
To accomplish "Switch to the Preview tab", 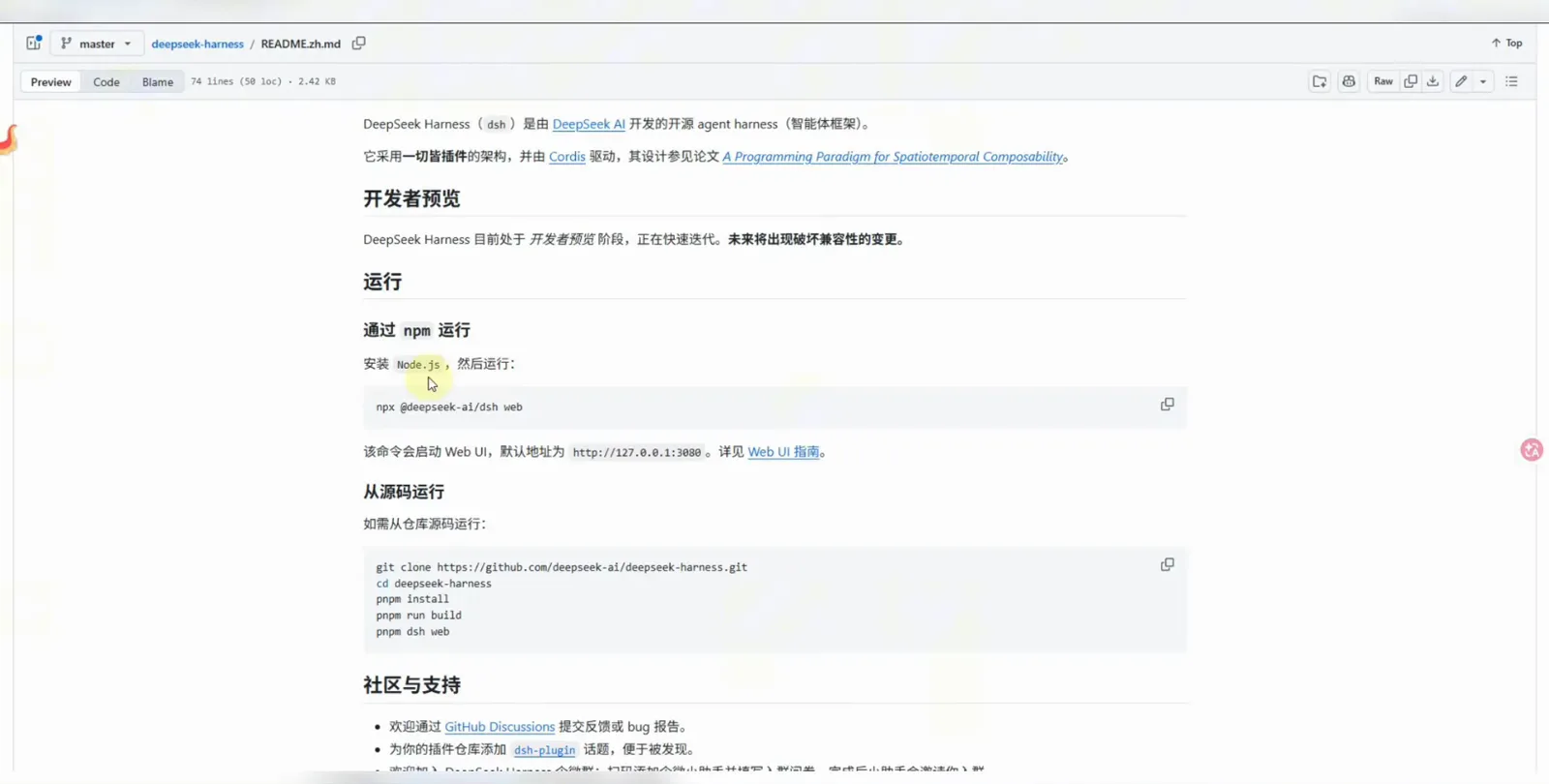I will point(50,82).
